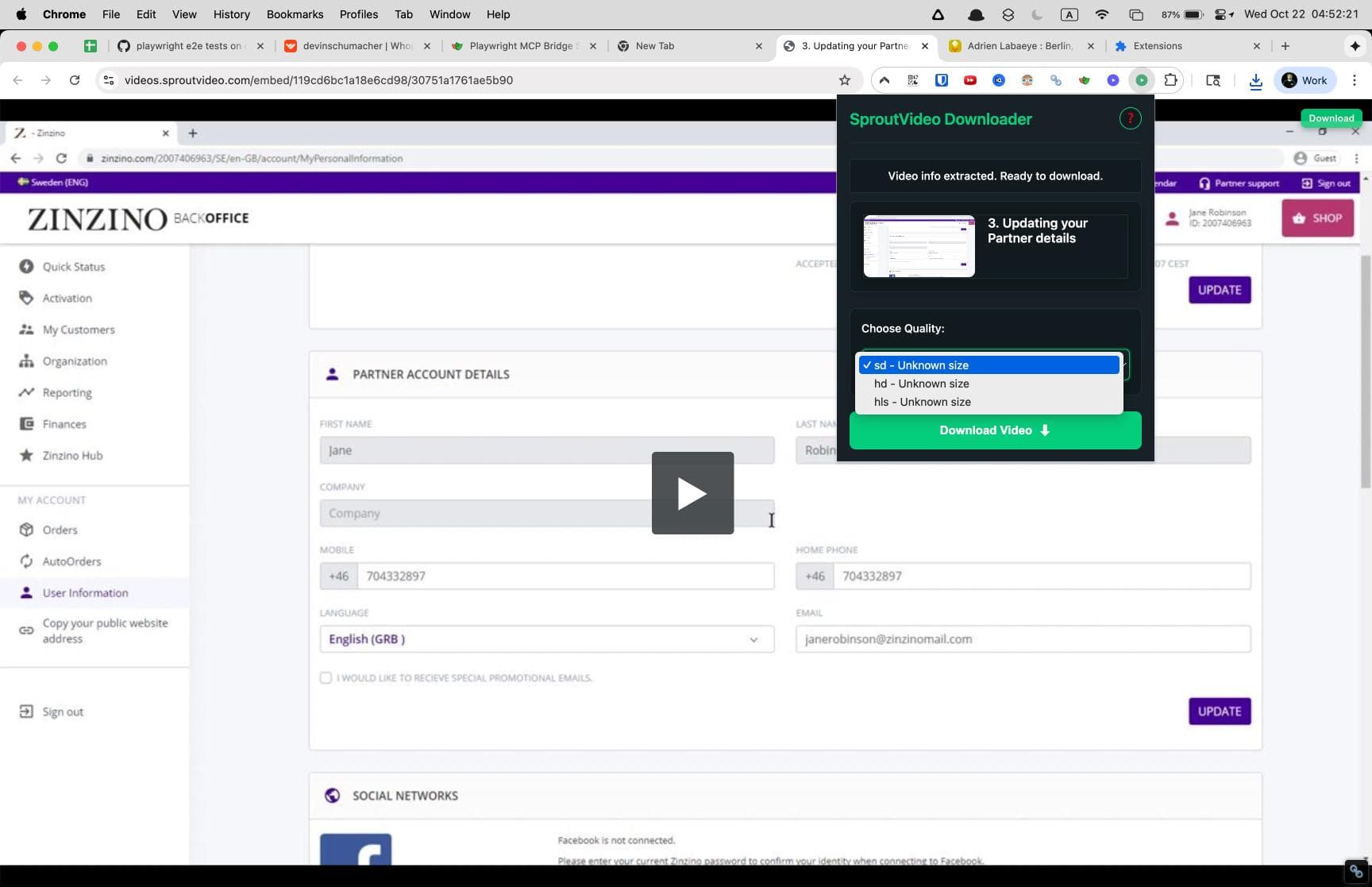Open the Organization section in sidebar
Viewport: 1372px width, 887px height.
tap(74, 361)
